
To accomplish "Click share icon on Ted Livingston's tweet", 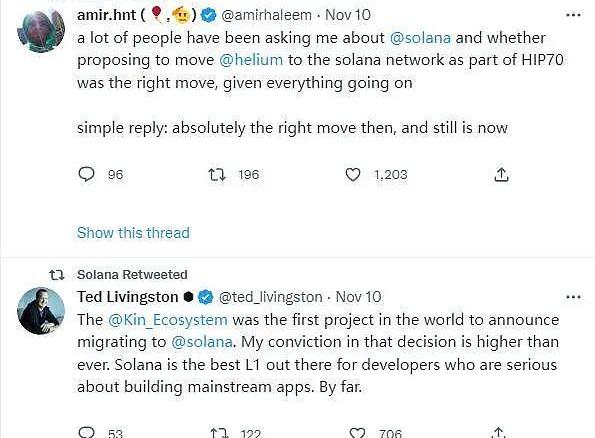I will 499,432.
